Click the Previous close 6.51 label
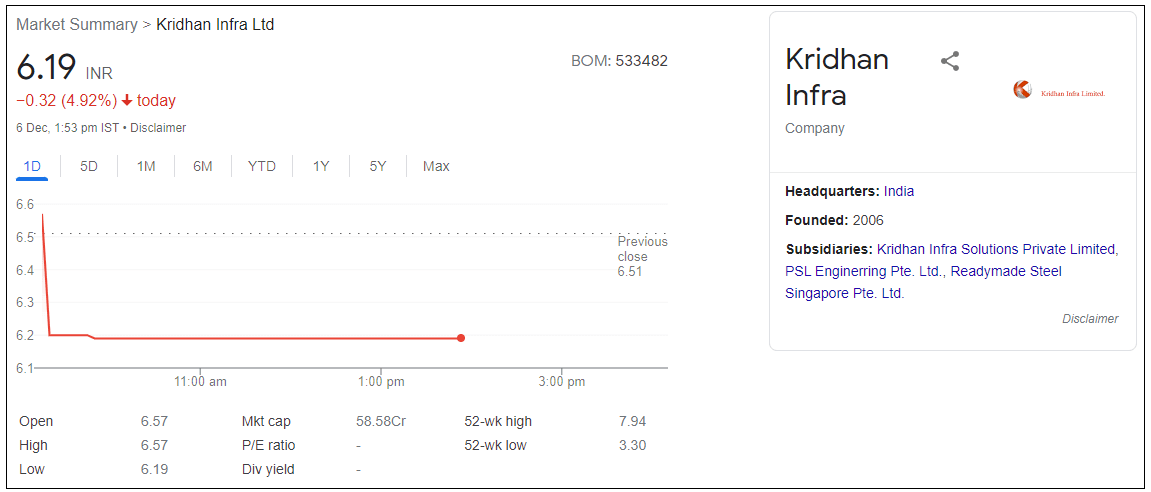 642,256
